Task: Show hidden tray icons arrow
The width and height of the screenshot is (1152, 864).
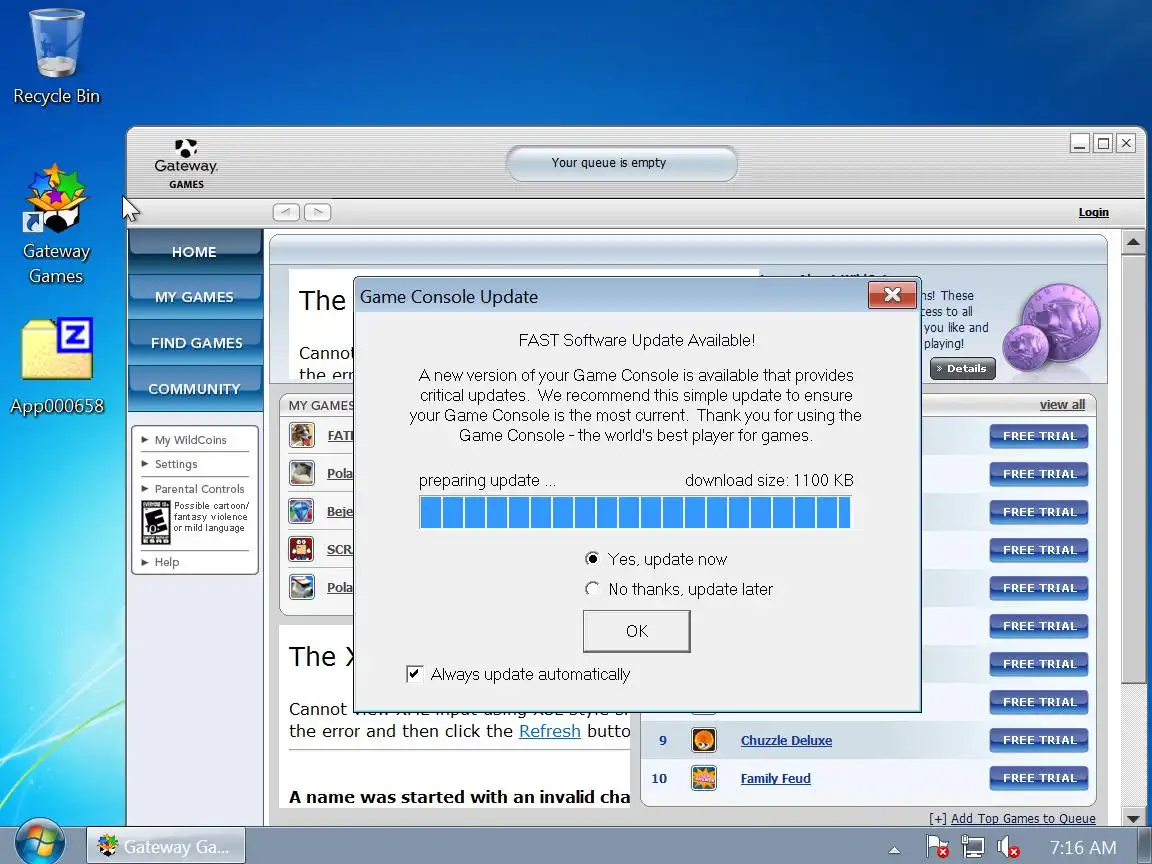Action: [894, 850]
